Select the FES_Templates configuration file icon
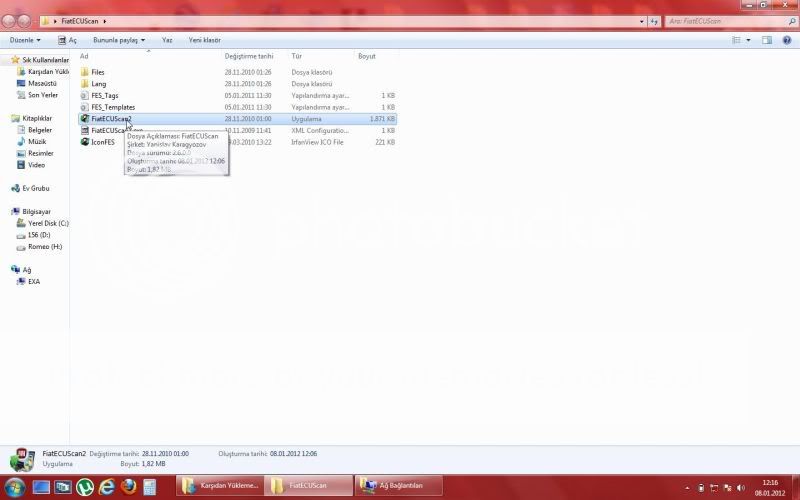Screen dimensions: 800x500 tap(85, 107)
